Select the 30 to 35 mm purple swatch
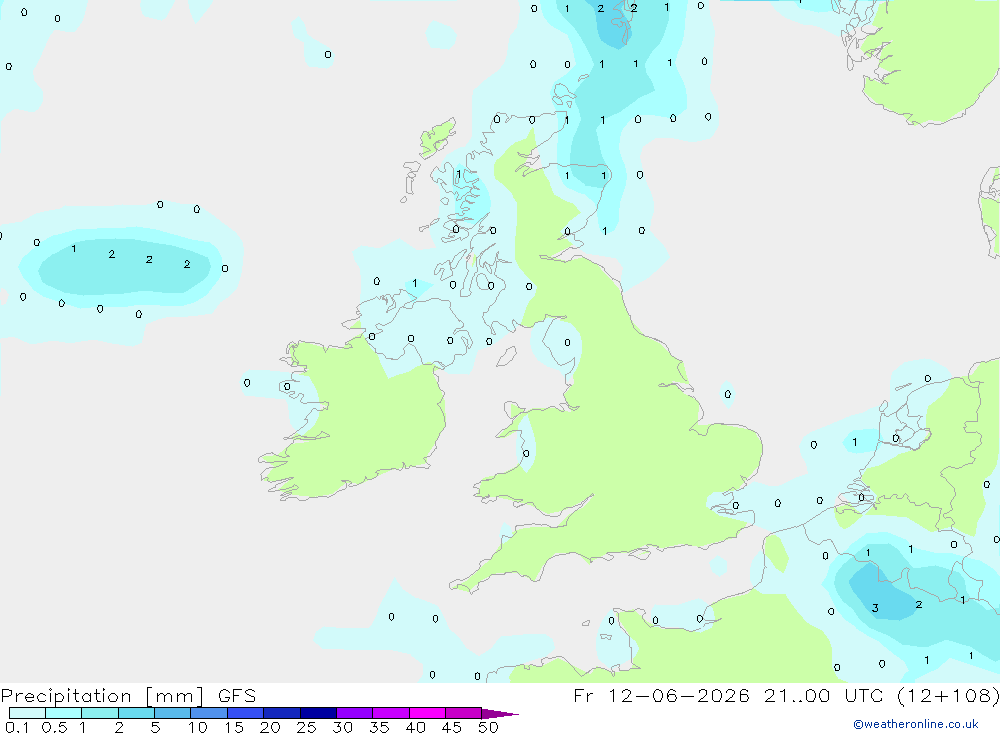 coord(355,713)
